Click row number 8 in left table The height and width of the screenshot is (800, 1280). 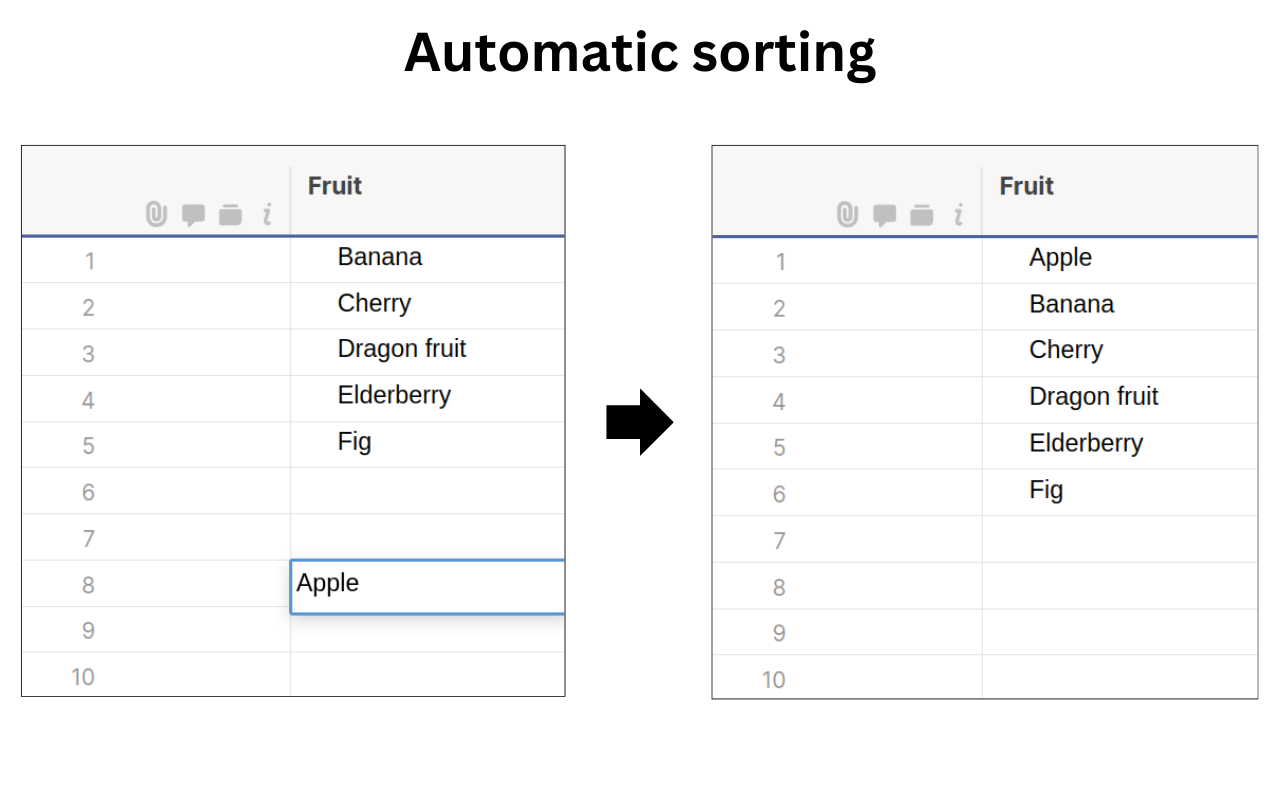point(88,585)
